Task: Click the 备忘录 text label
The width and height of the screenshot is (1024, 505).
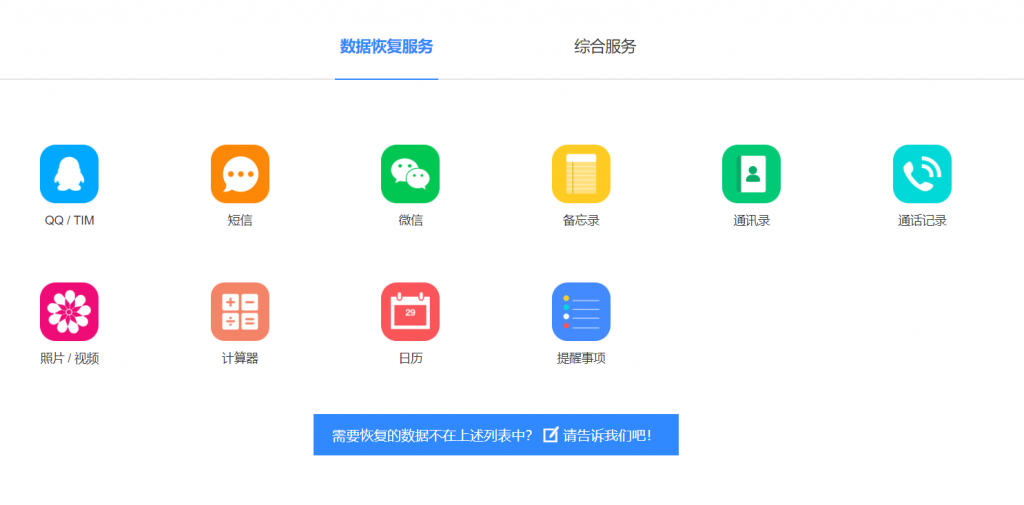Action: click(581, 221)
